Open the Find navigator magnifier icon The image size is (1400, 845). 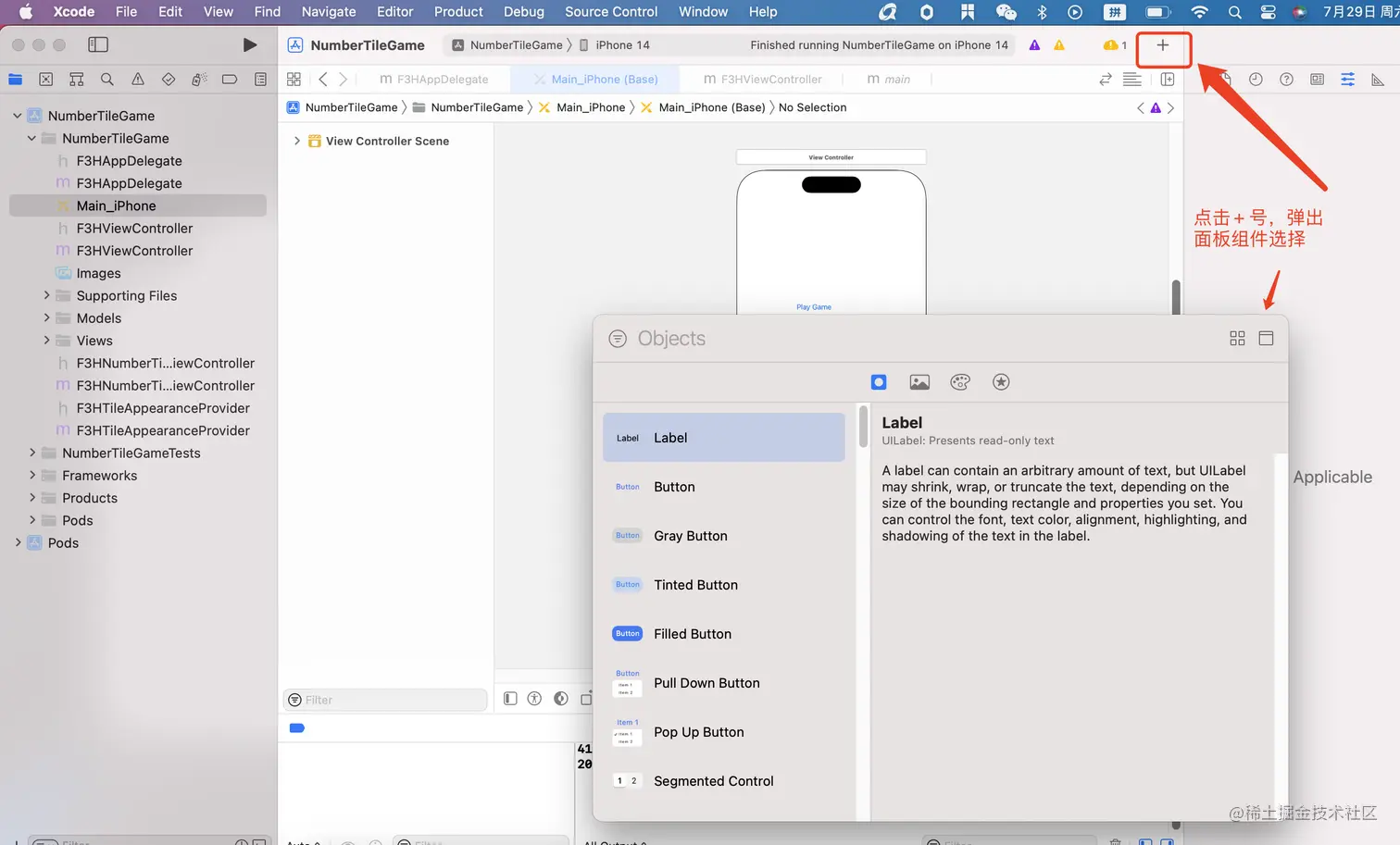[x=107, y=80]
